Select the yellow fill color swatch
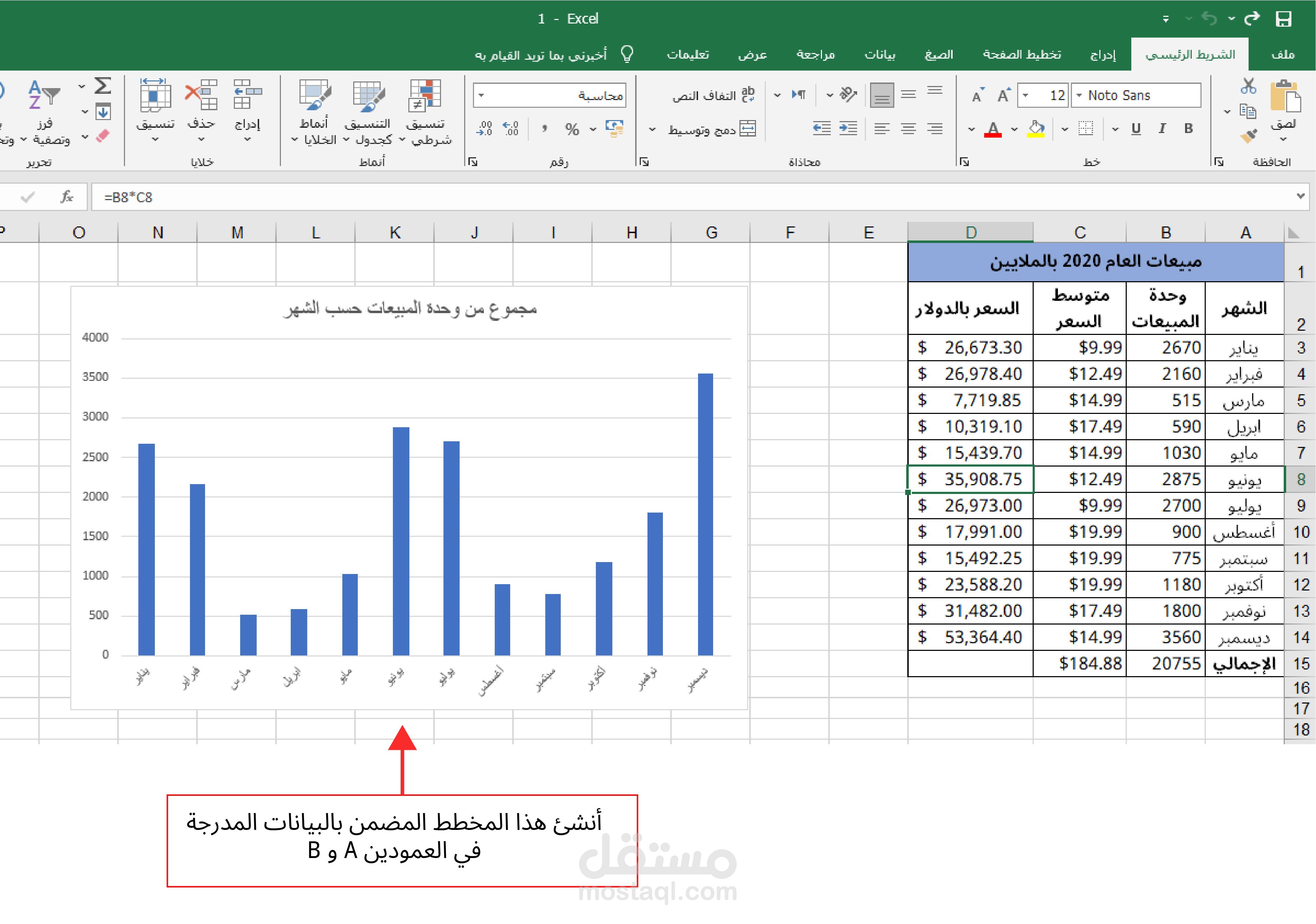The height and width of the screenshot is (924, 1316). point(1036,136)
